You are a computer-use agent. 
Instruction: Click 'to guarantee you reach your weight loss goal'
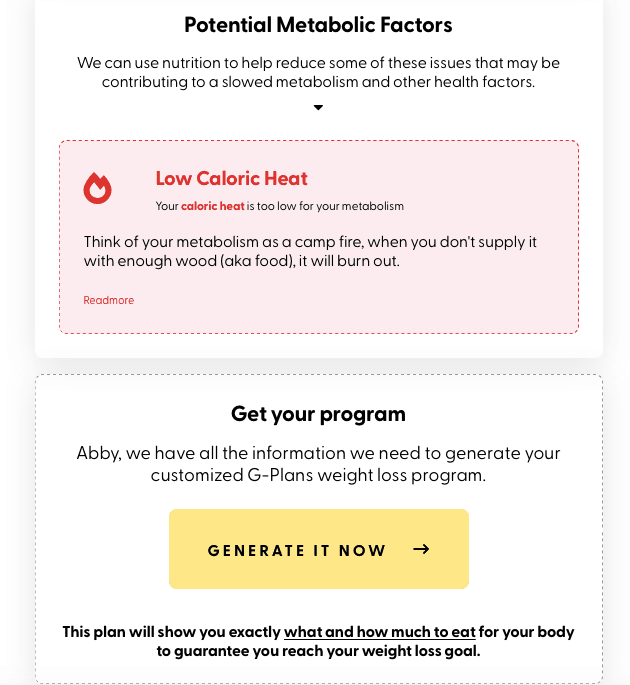318,651
